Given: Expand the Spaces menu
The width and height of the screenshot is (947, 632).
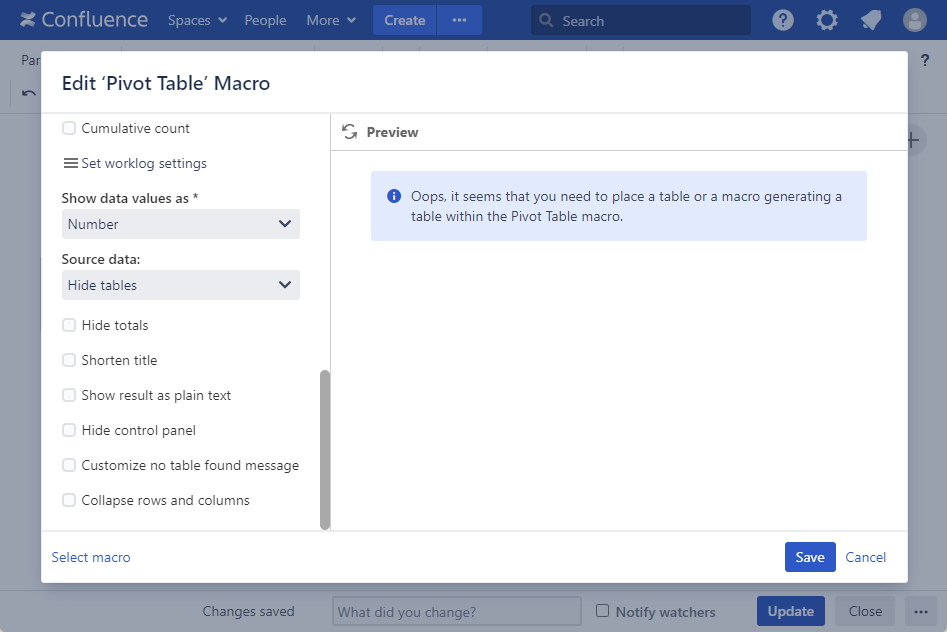Looking at the screenshot, I should 197,20.
